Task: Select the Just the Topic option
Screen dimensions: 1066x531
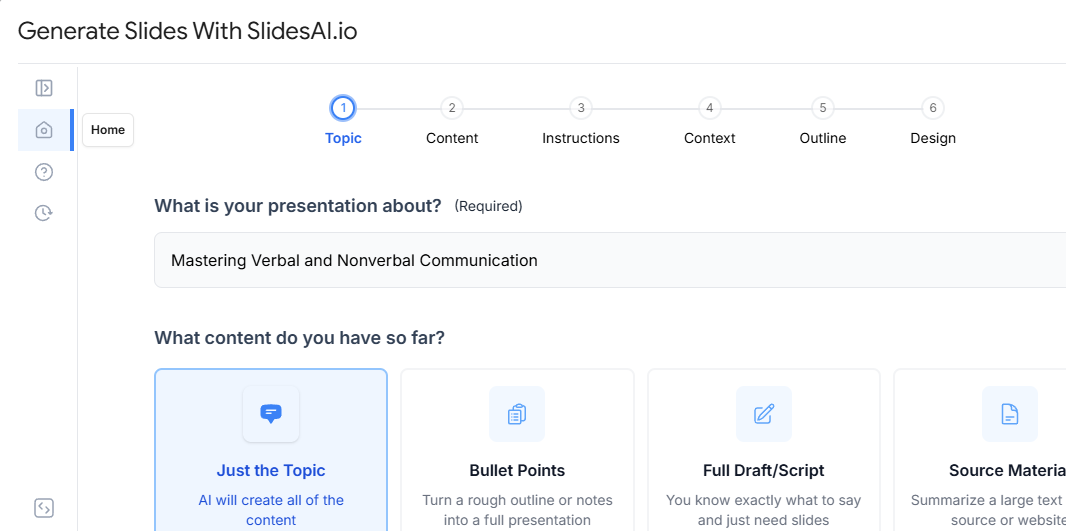Action: click(x=271, y=470)
